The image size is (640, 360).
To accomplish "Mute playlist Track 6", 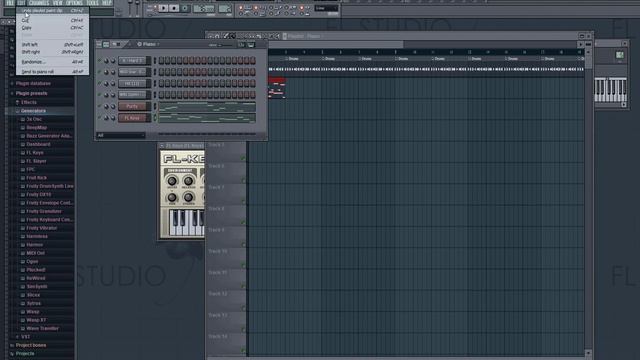I will [243, 180].
